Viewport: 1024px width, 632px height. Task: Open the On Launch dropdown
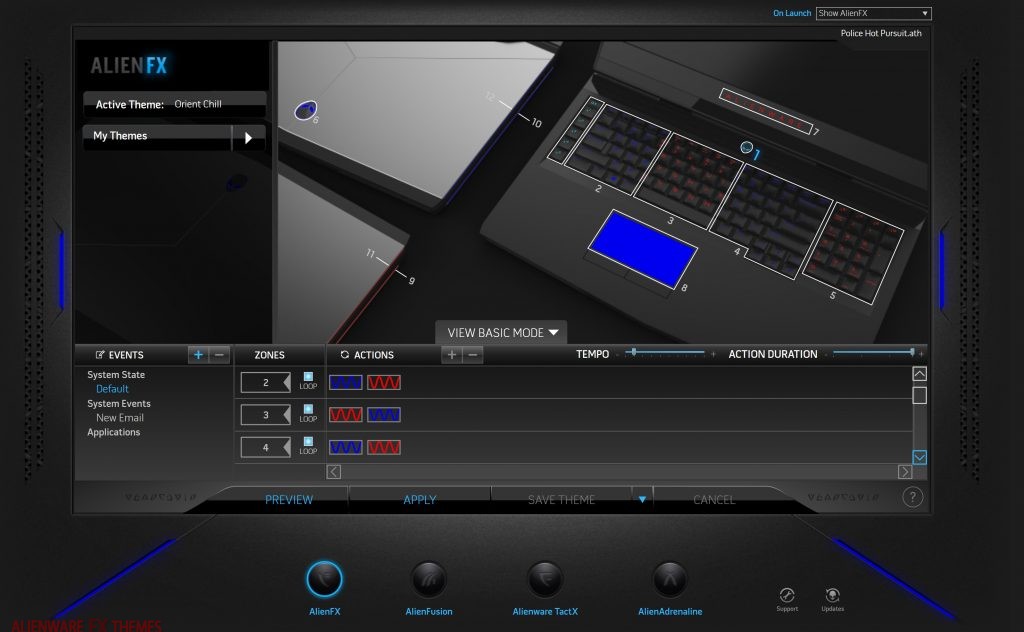click(x=873, y=13)
